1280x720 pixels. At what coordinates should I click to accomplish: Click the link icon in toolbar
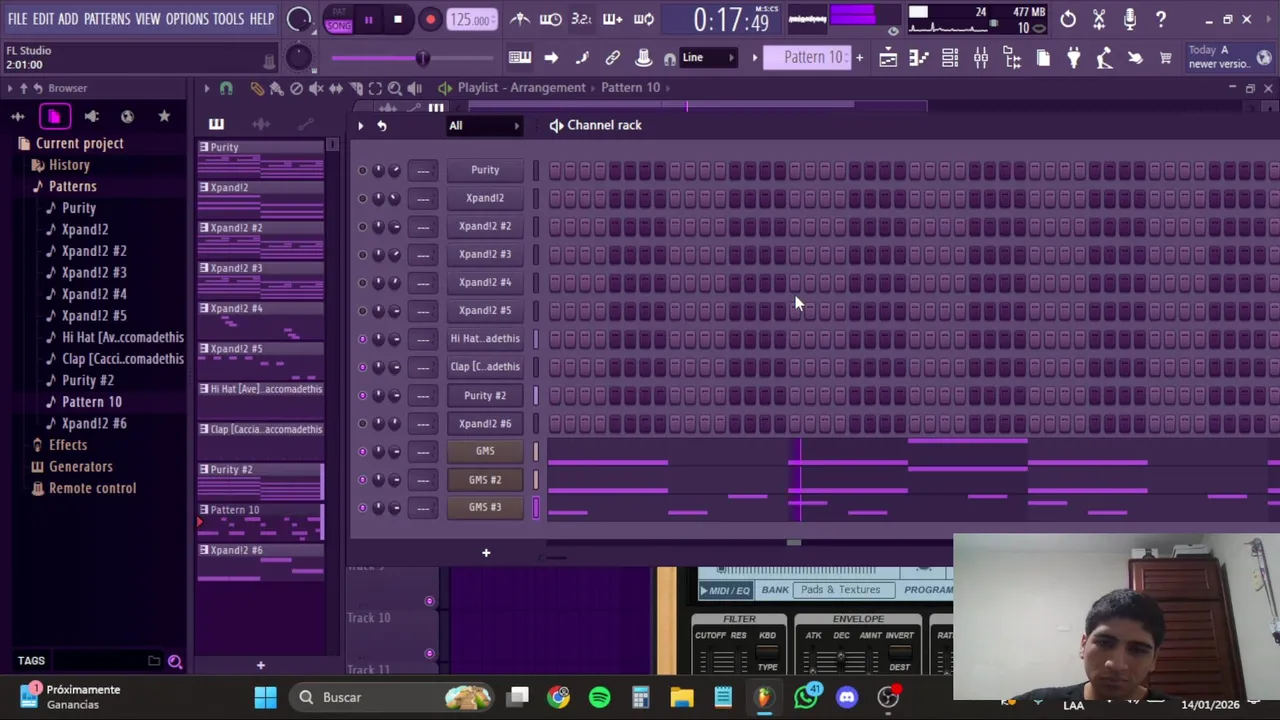point(613,58)
